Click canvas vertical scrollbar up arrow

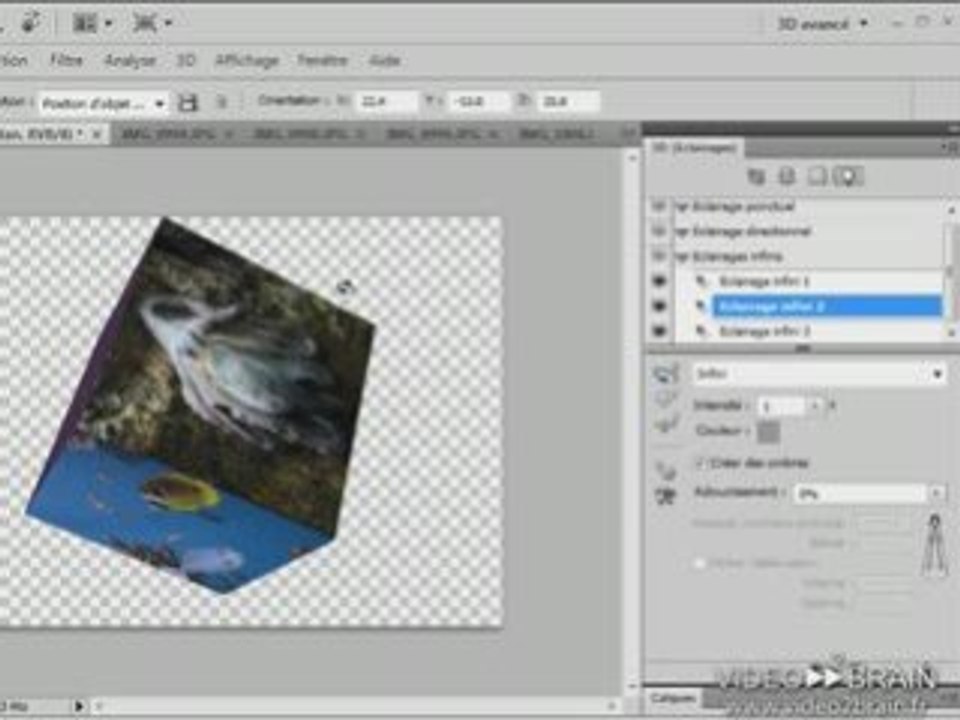click(x=632, y=159)
